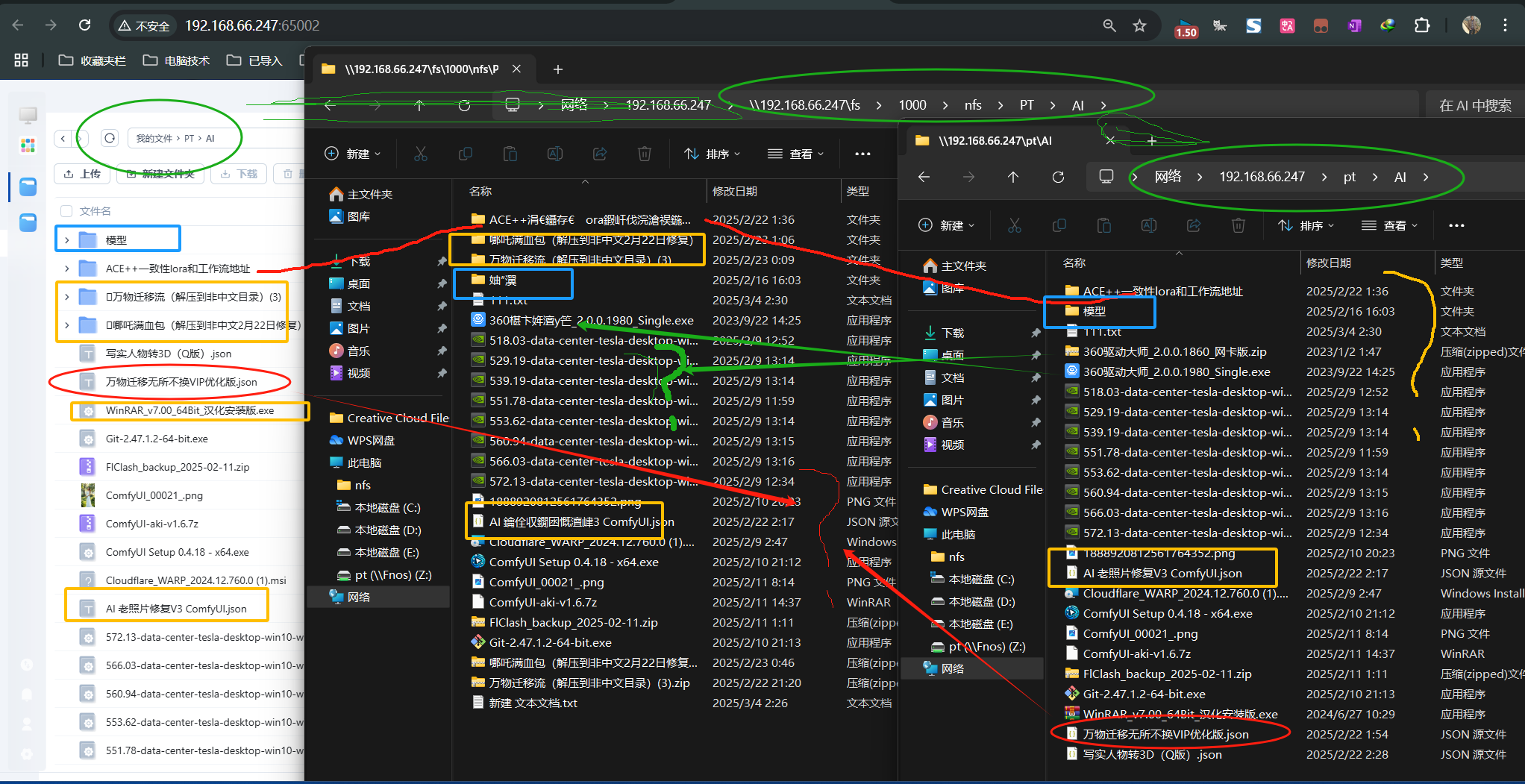This screenshot has height=784, width=1525.
Task: Click pt breadcrumb in right Explorer address bar
Action: [1350, 177]
